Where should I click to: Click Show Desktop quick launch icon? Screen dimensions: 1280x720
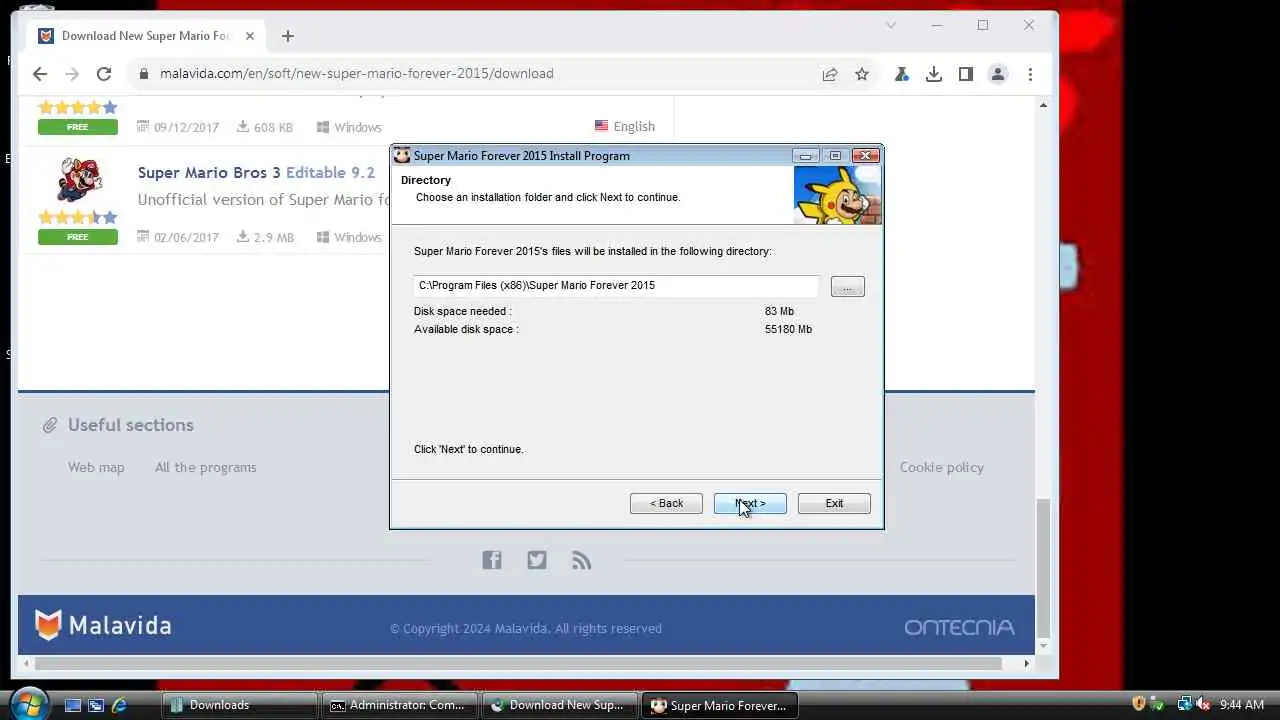tap(73, 705)
